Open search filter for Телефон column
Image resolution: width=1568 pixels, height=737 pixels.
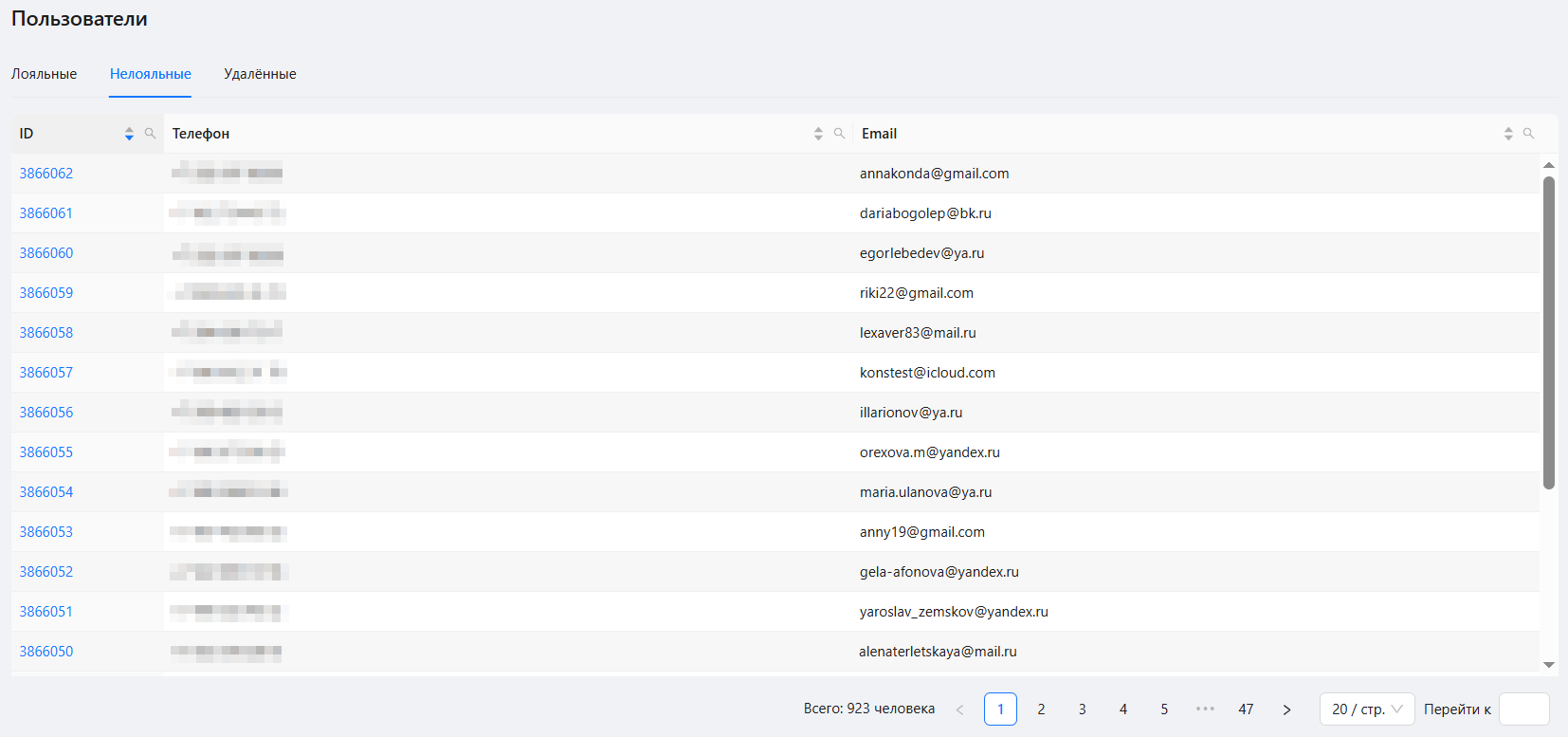click(839, 134)
